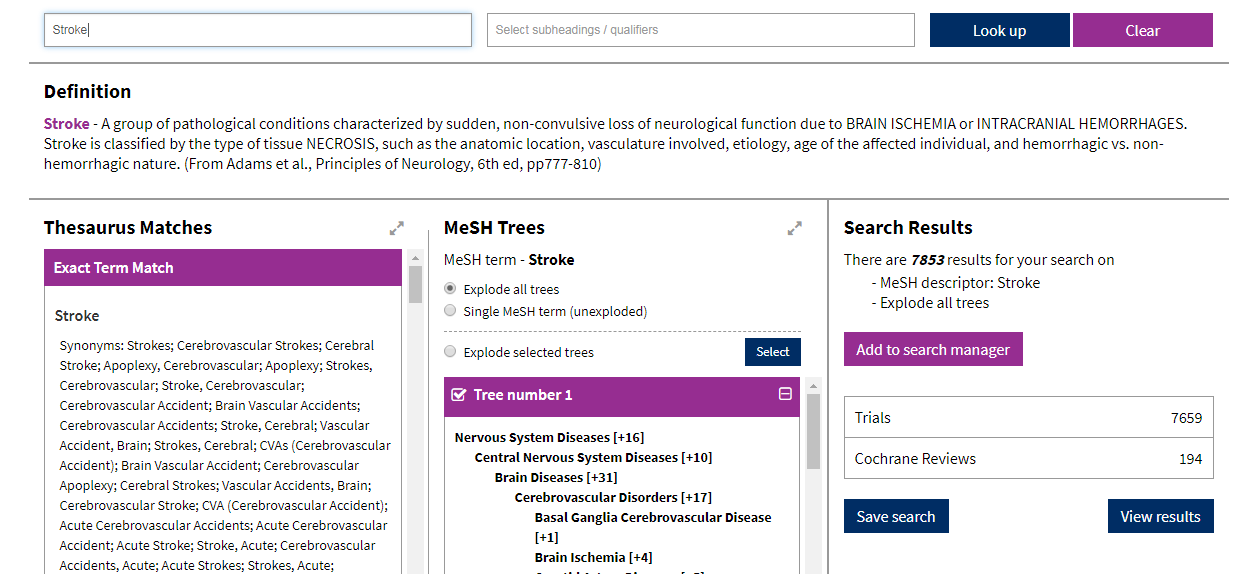Expand the MeSH Trees panel
The height and width of the screenshot is (574, 1248).
coord(794,229)
